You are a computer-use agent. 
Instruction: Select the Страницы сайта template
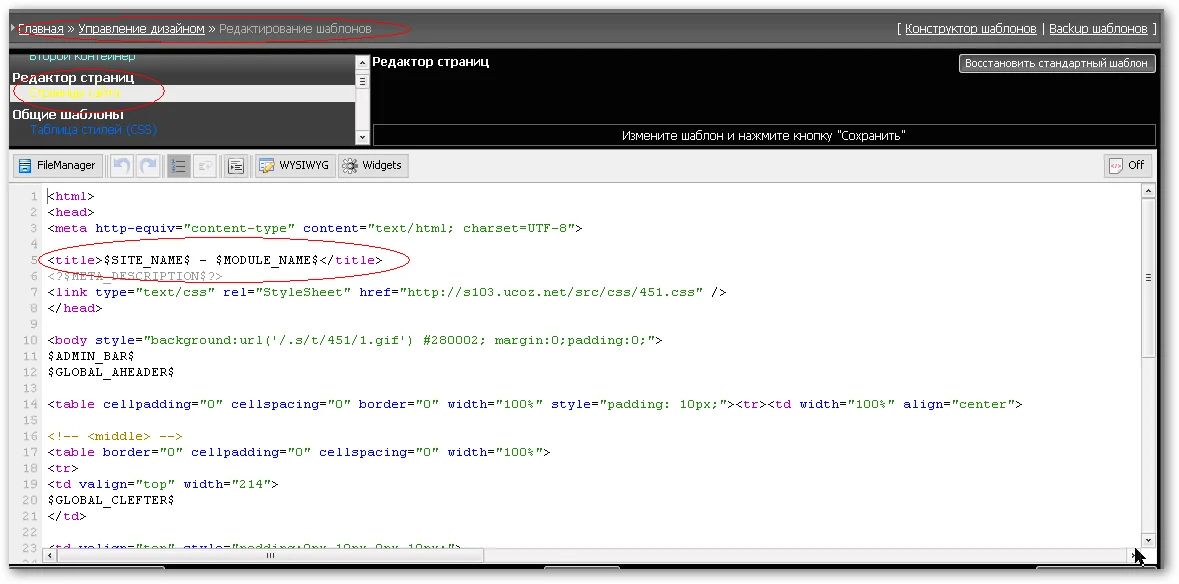coord(74,93)
